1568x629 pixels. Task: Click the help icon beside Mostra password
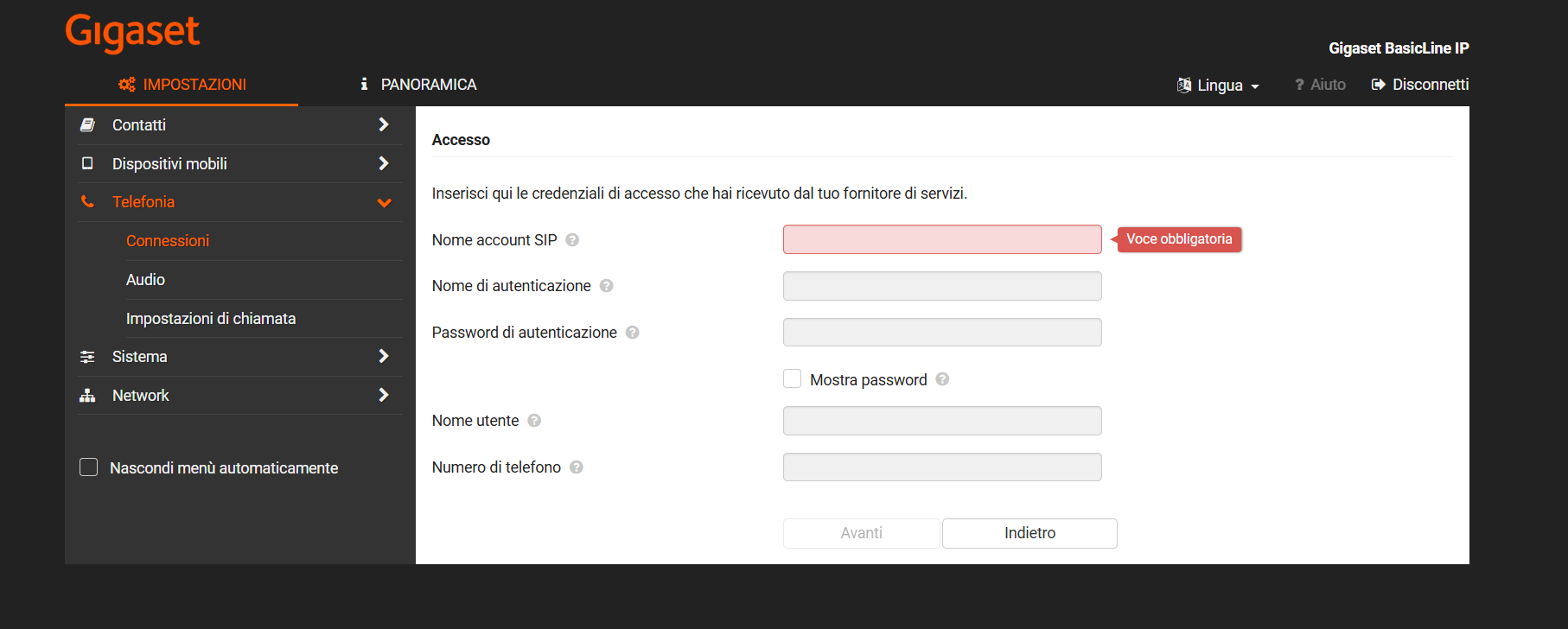point(942,378)
